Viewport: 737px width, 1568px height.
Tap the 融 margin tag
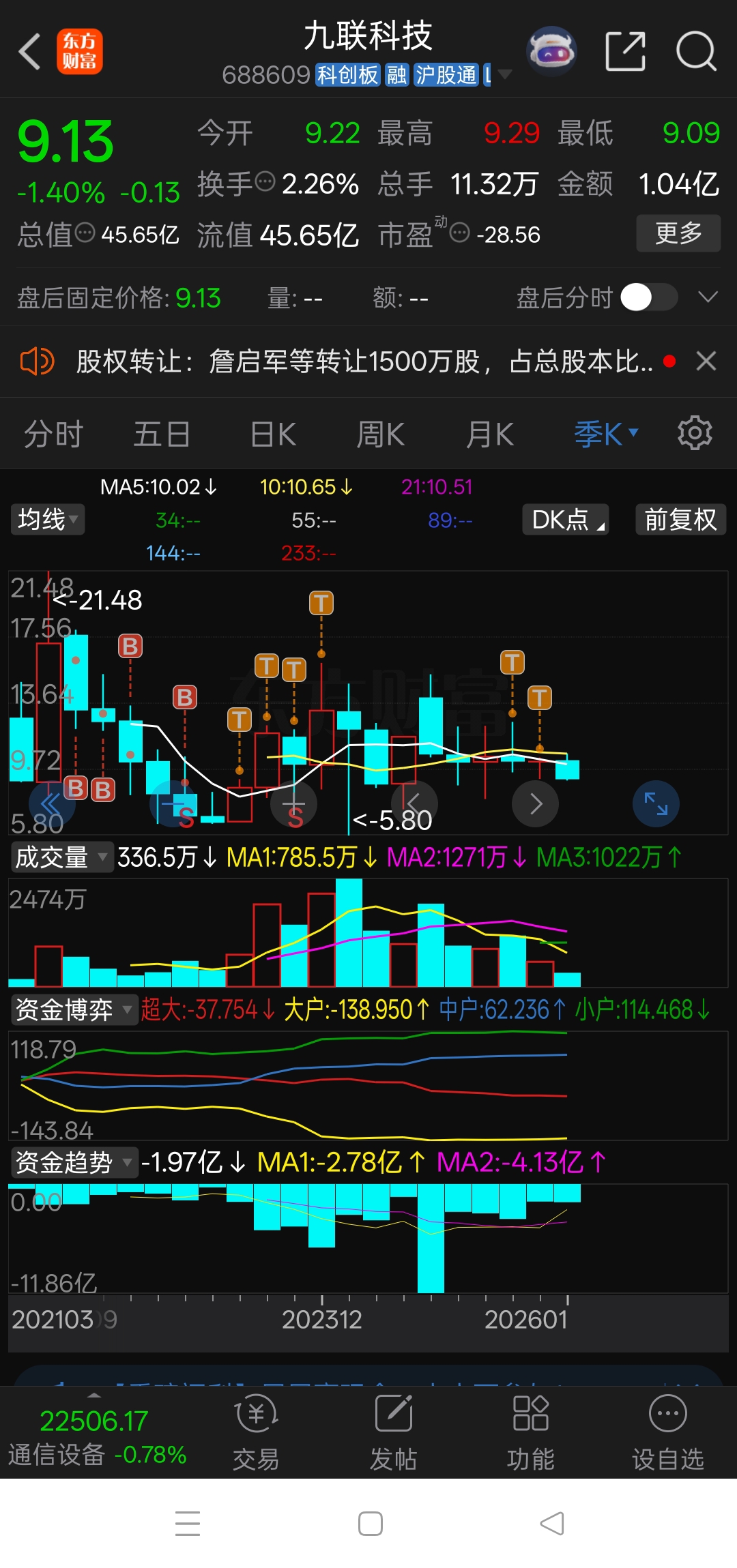tap(396, 74)
